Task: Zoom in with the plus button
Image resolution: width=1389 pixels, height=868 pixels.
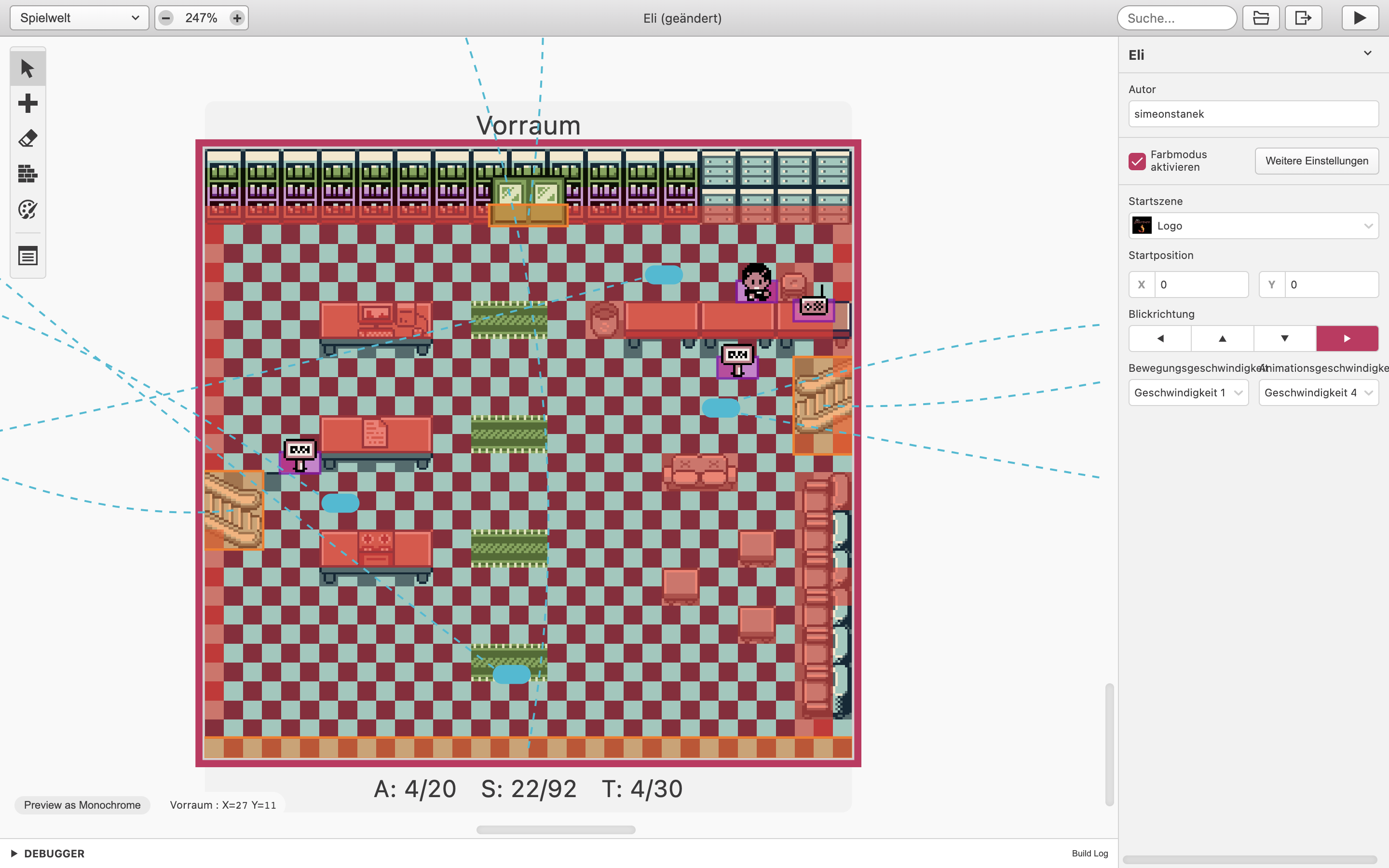Action: (237, 18)
